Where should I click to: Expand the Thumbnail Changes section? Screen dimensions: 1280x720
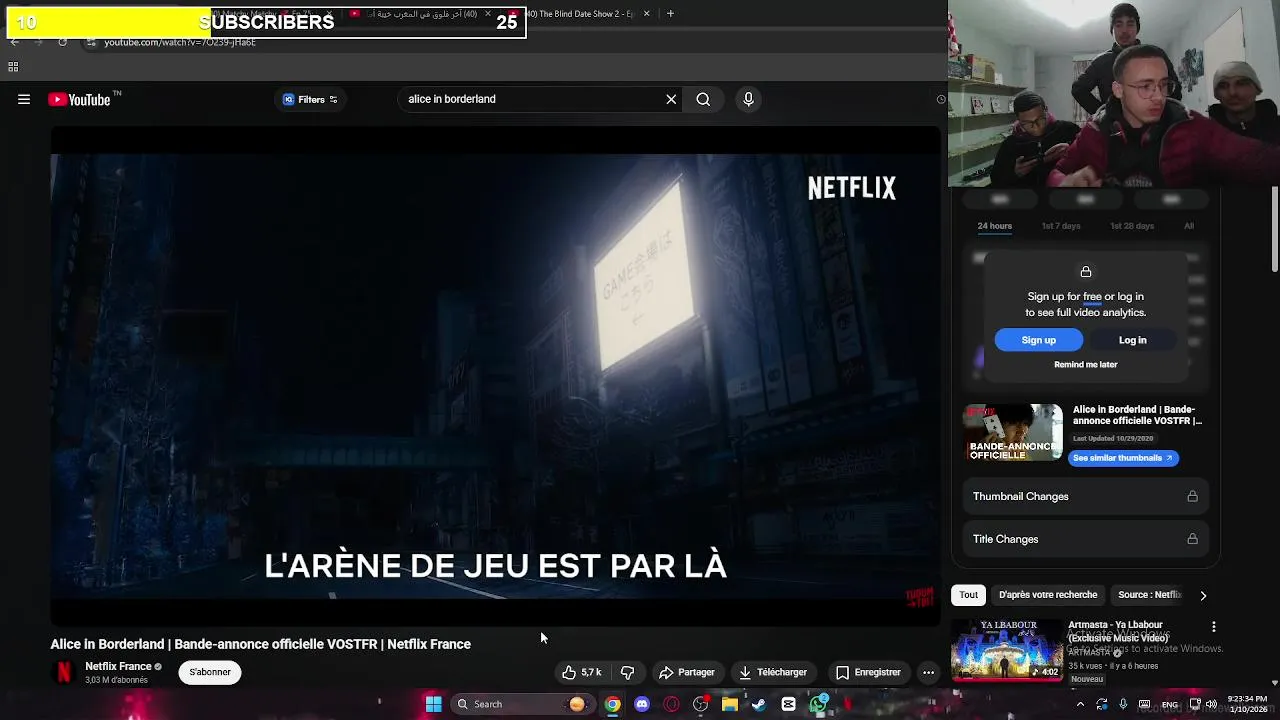(x=1085, y=496)
